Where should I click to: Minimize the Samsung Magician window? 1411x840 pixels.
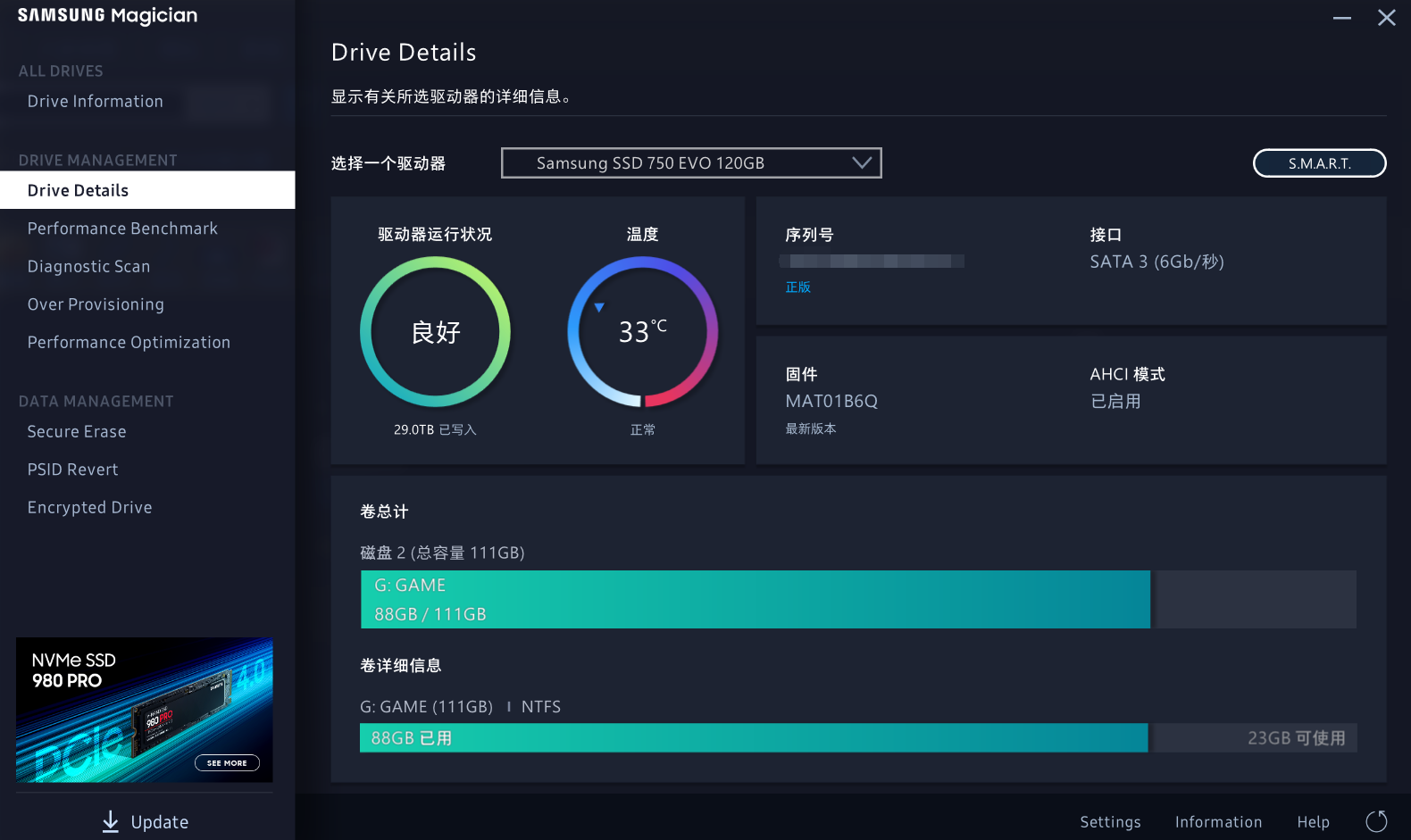pyautogui.click(x=1341, y=18)
